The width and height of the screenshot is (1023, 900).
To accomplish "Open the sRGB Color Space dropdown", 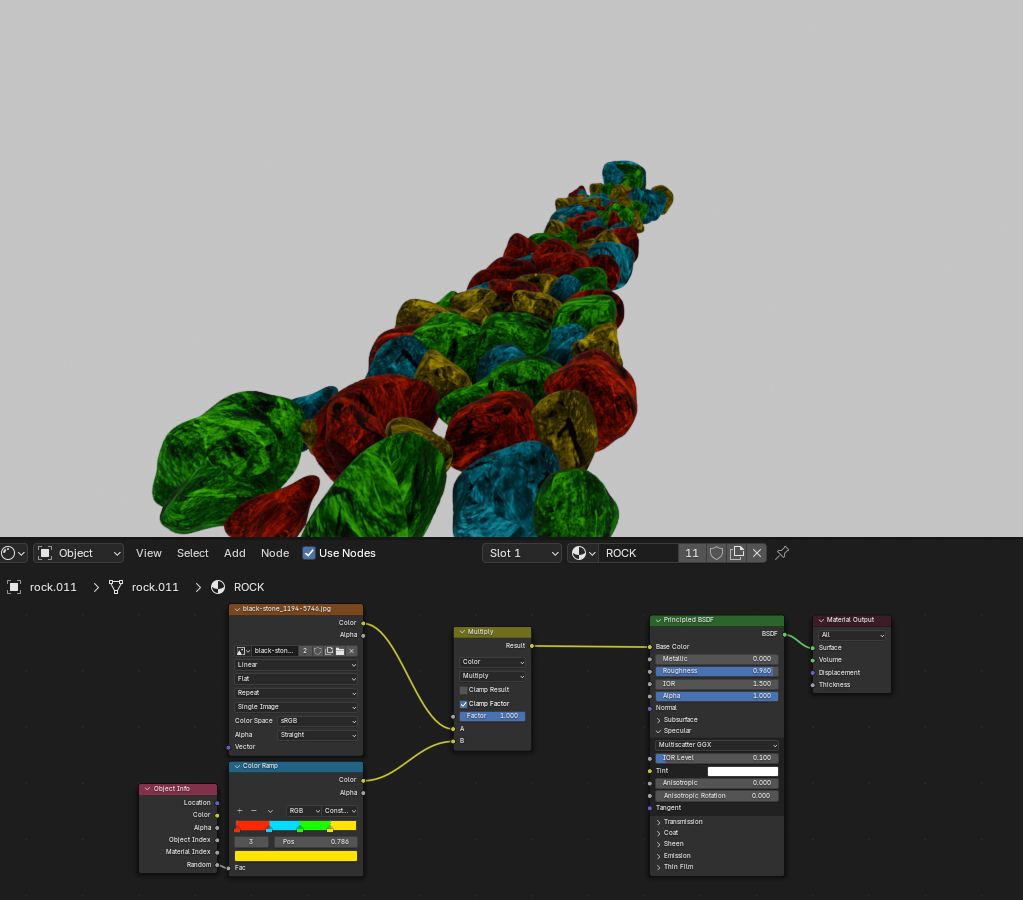I will point(317,721).
